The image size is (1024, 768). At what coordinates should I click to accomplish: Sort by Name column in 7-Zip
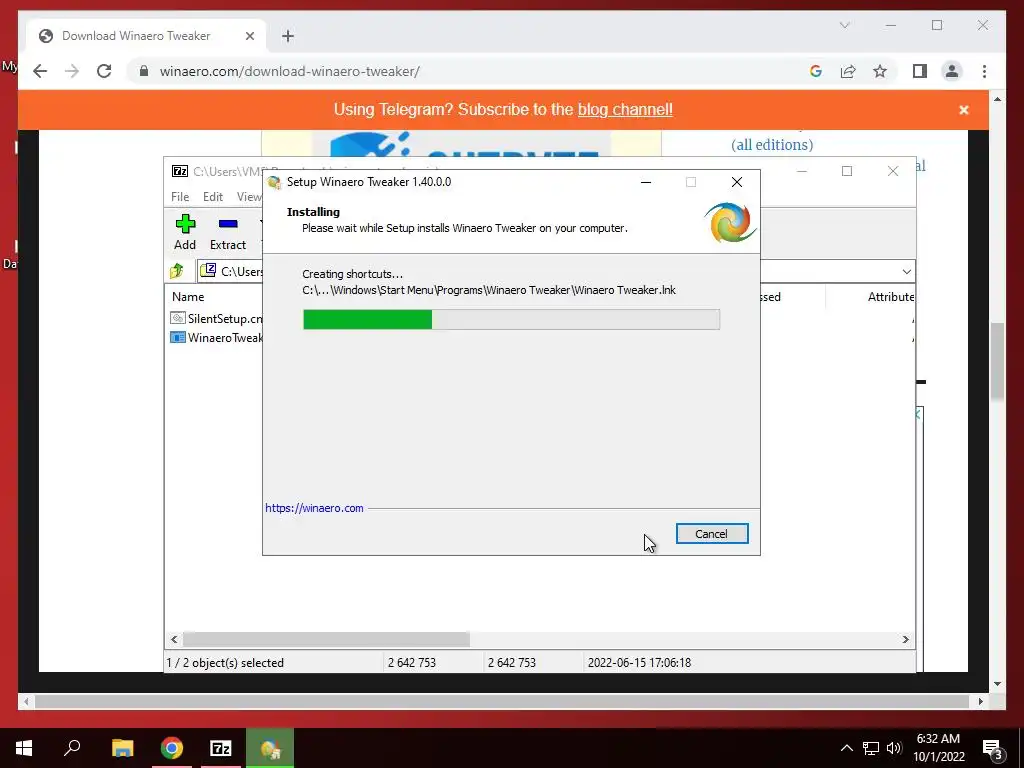point(188,296)
